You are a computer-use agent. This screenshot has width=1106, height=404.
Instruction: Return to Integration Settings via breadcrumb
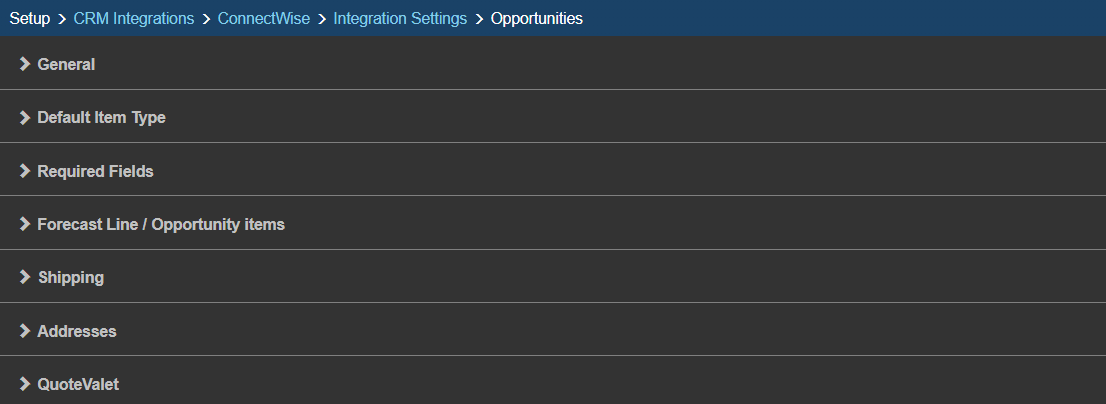(400, 19)
